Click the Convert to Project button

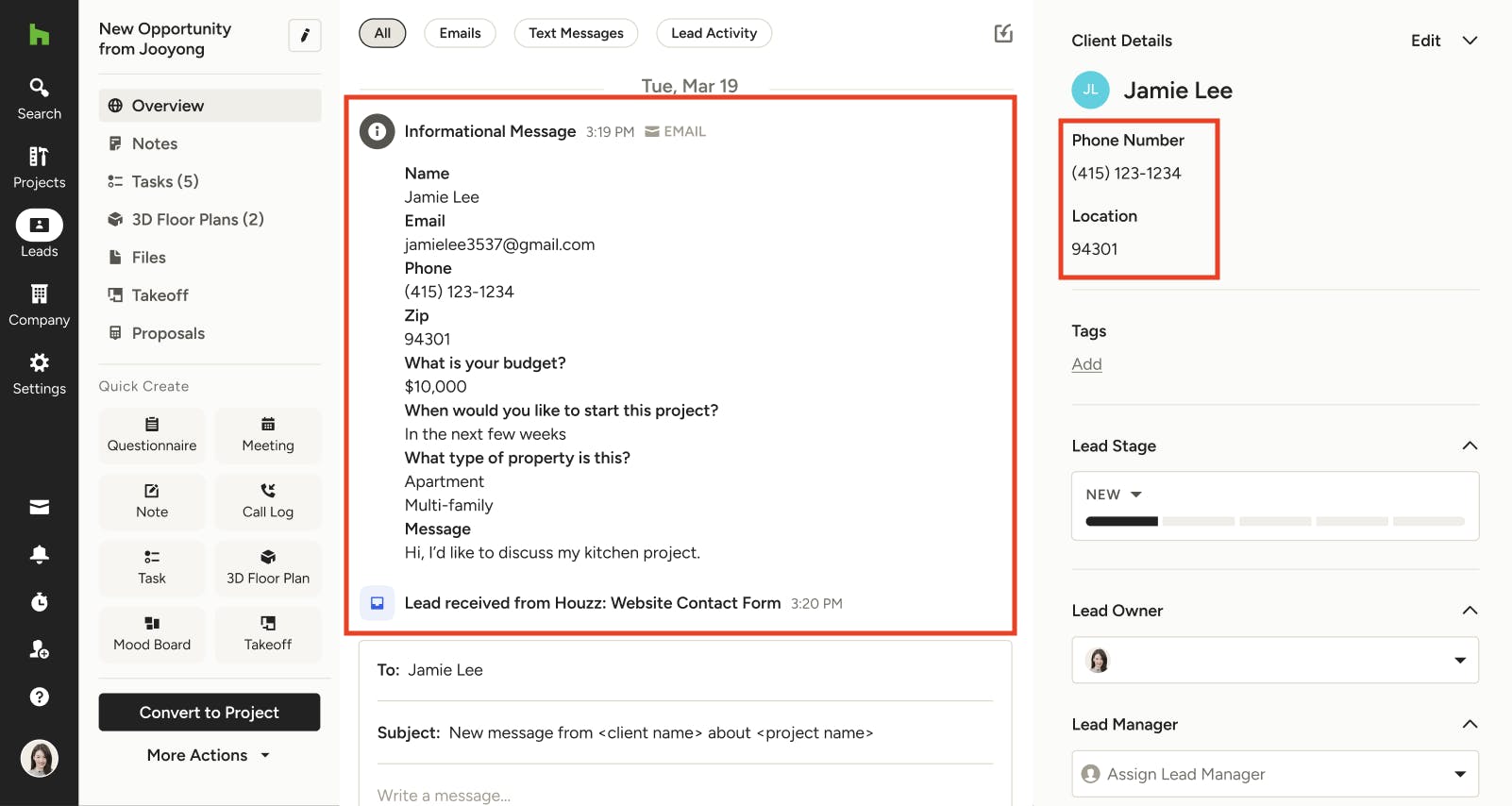(210, 713)
